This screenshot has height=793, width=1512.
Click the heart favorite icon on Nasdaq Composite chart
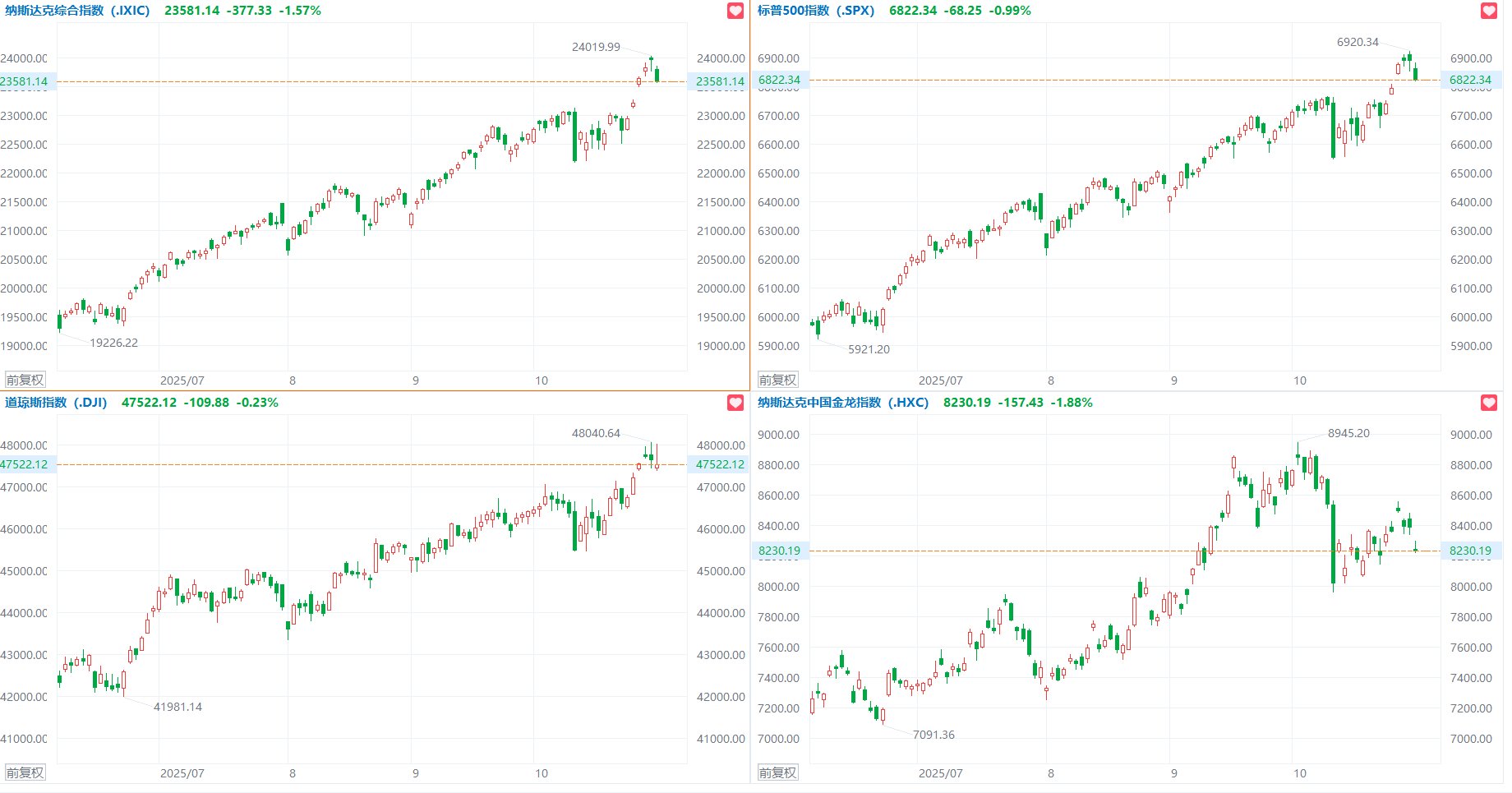735,11
